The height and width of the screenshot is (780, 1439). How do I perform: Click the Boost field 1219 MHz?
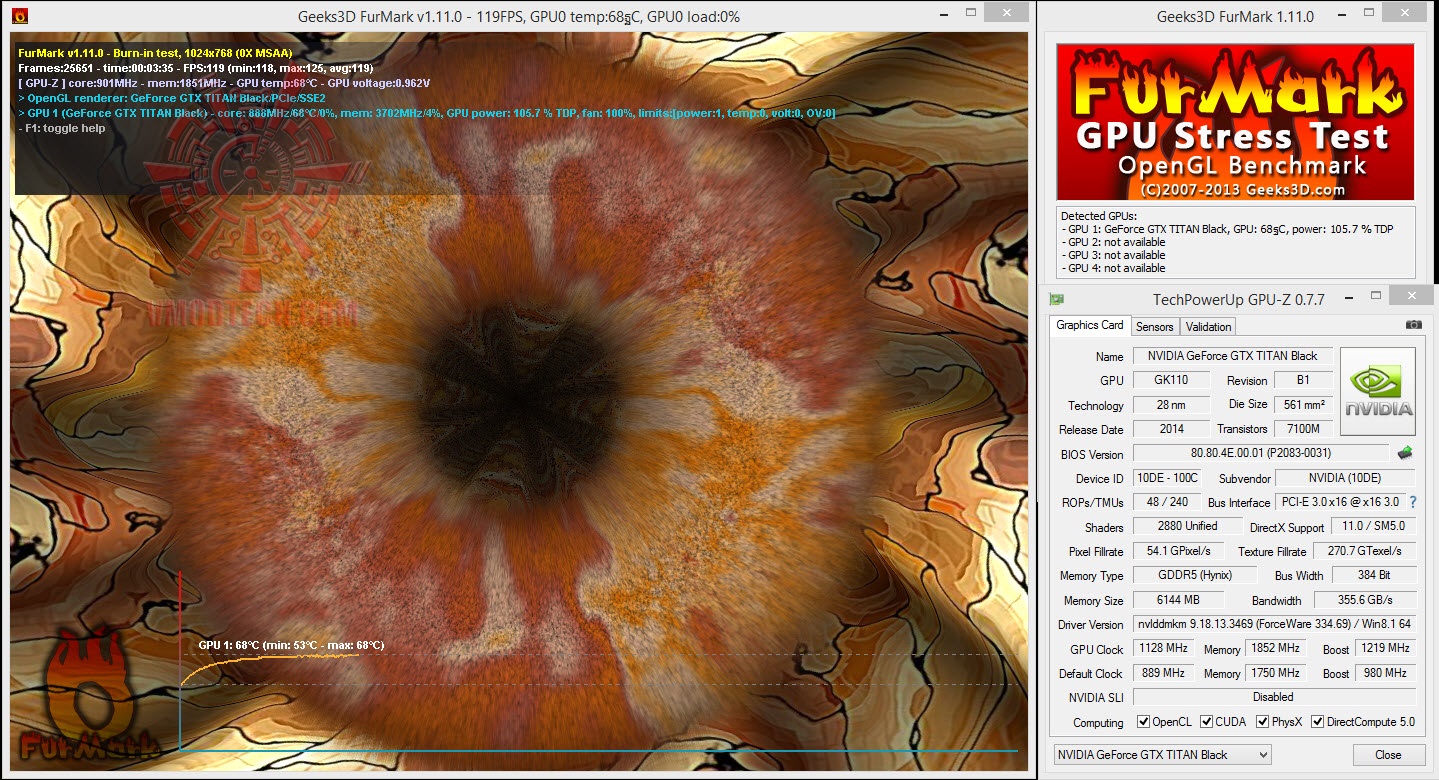(x=1385, y=649)
